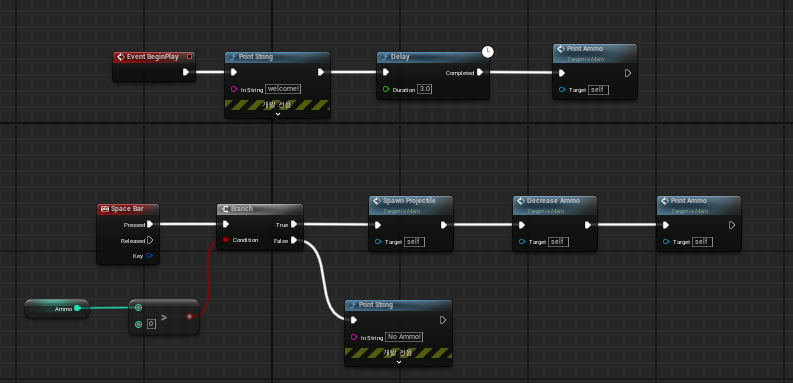Click the Released pin on Space Bar
Image resolution: width=793 pixels, height=383 pixels.
coord(150,240)
